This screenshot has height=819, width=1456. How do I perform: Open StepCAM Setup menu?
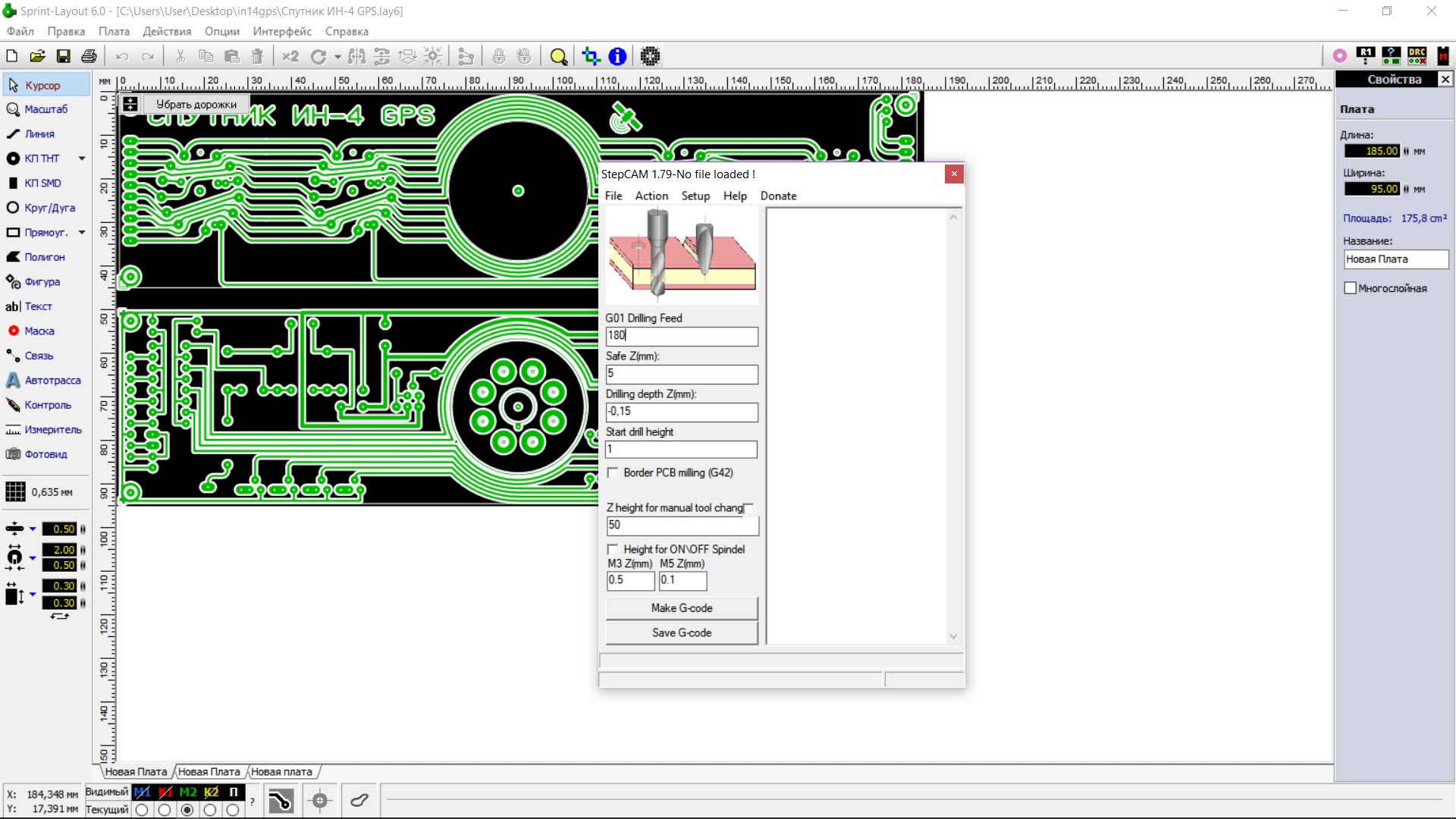[695, 196]
